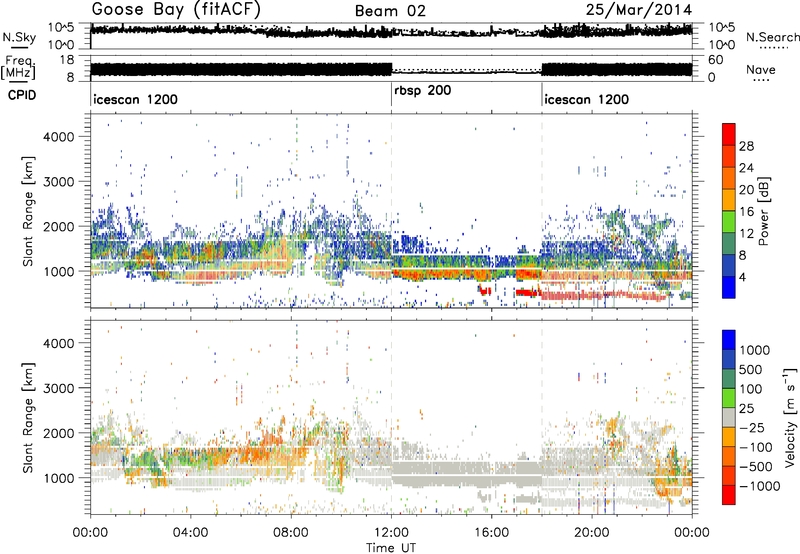Click the "4000" range tick of the power panel

click(x=58, y=137)
